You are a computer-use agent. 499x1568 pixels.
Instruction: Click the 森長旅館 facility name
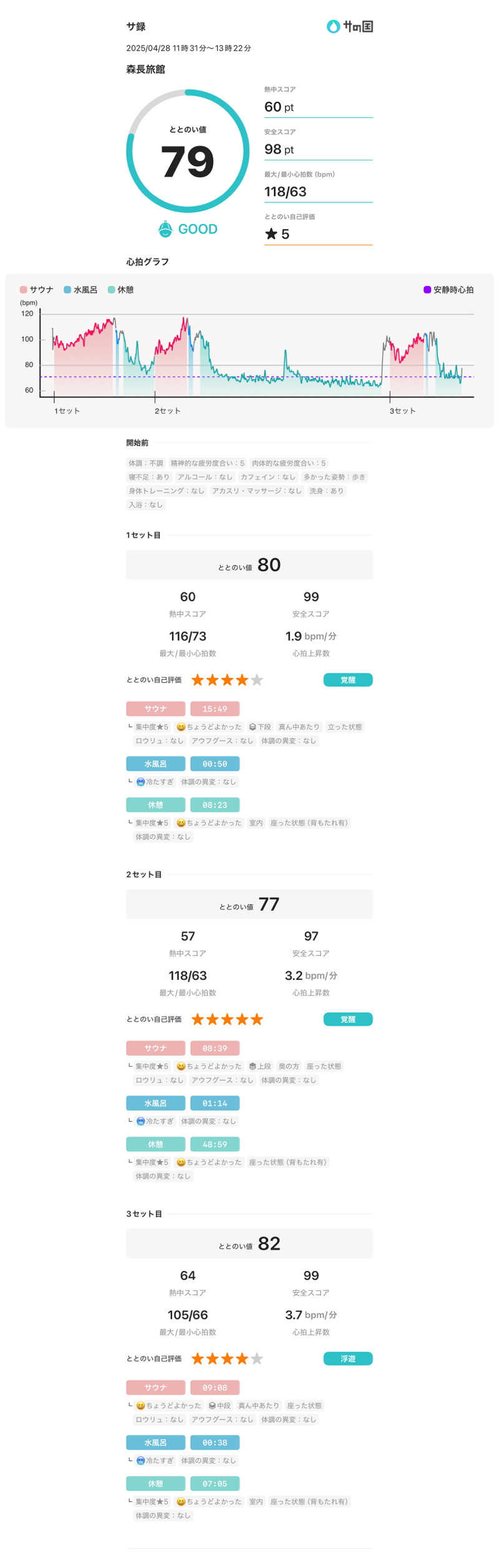[x=145, y=69]
